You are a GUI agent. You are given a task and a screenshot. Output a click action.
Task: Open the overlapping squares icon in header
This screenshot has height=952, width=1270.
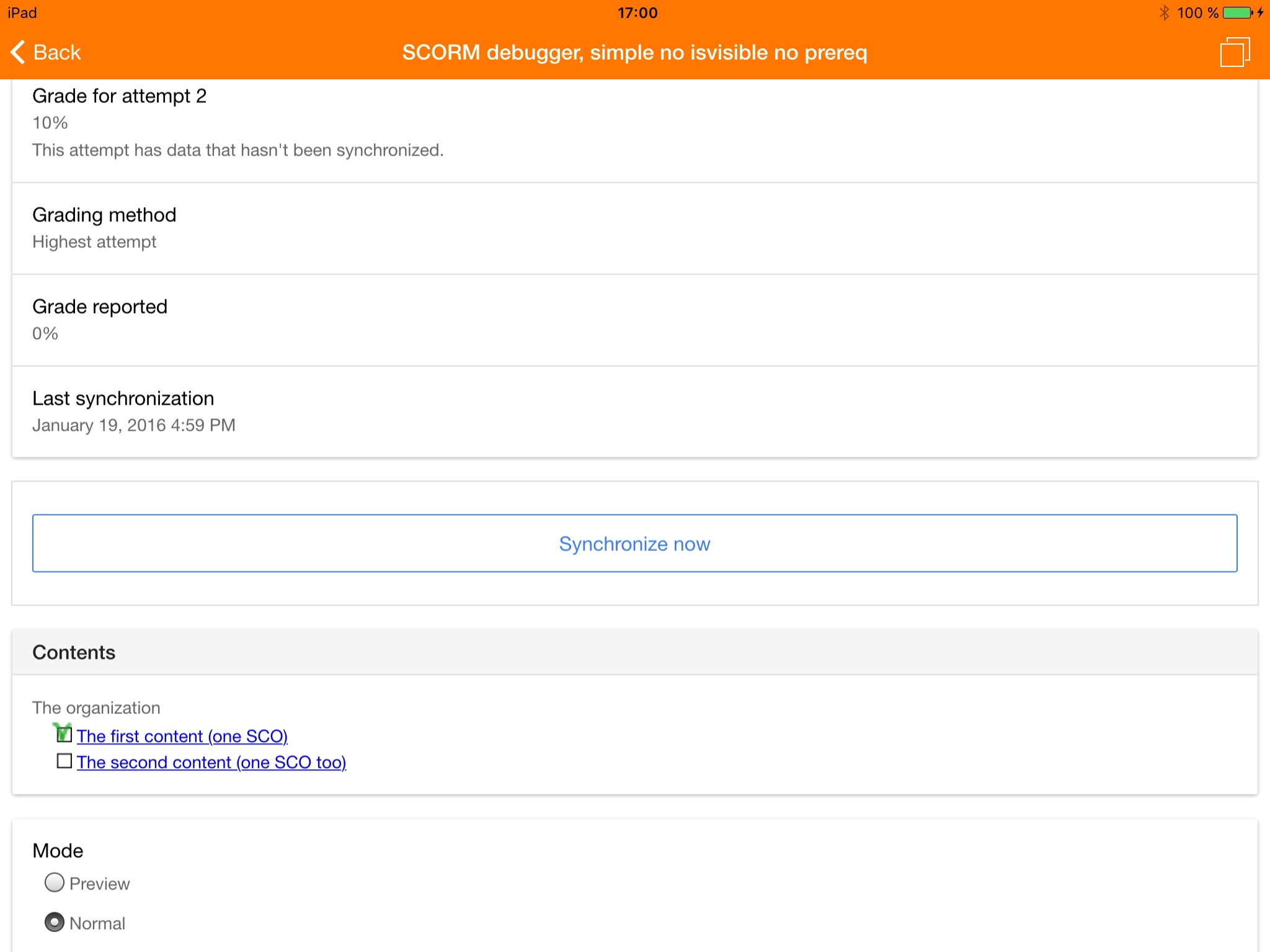point(1234,52)
